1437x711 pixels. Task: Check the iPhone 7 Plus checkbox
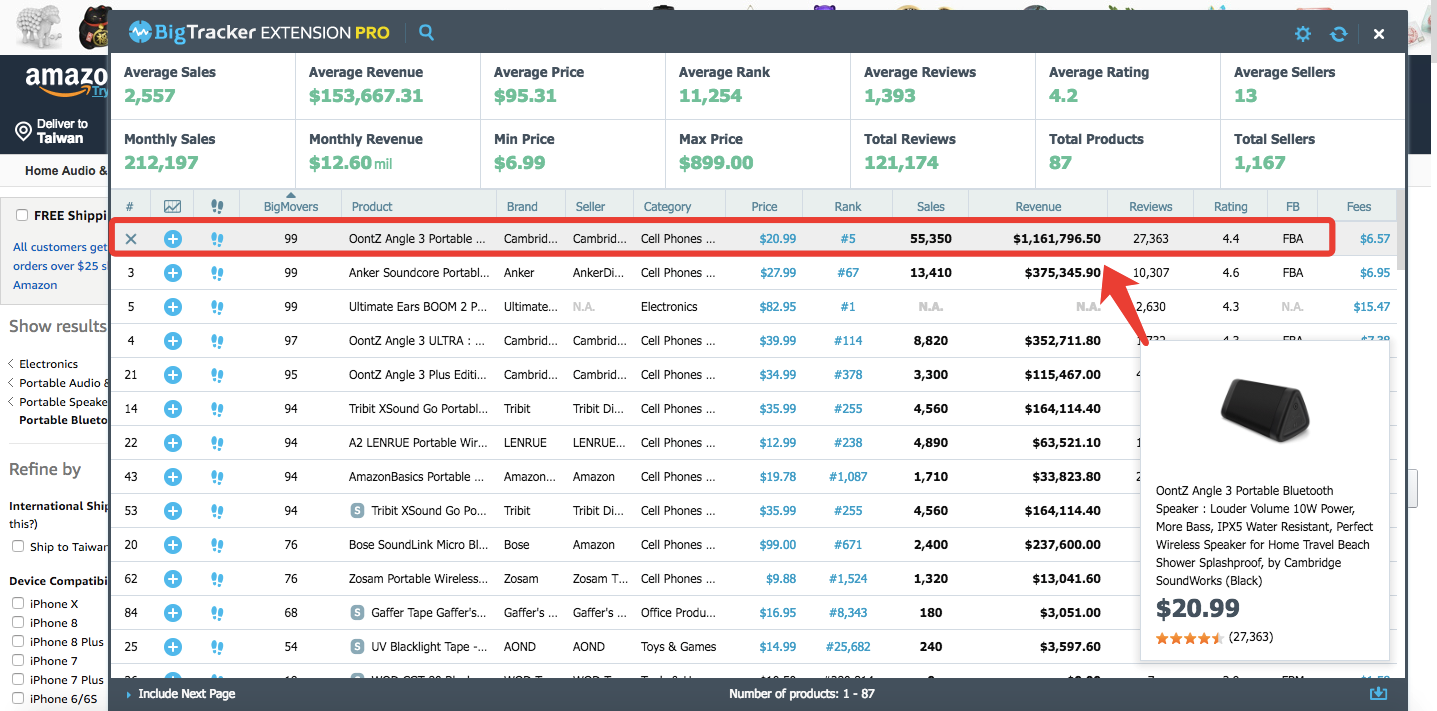[18, 680]
